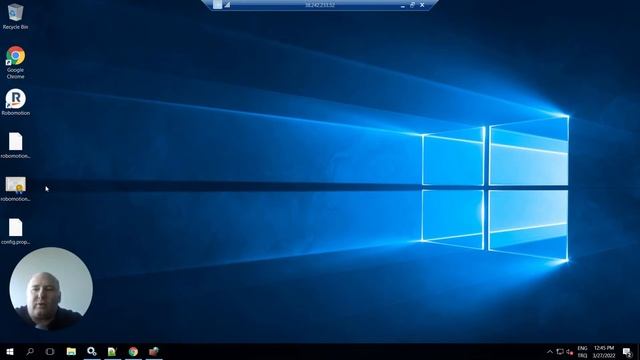
Task: Select the Robomotion desktop shortcut
Action: pos(16,102)
